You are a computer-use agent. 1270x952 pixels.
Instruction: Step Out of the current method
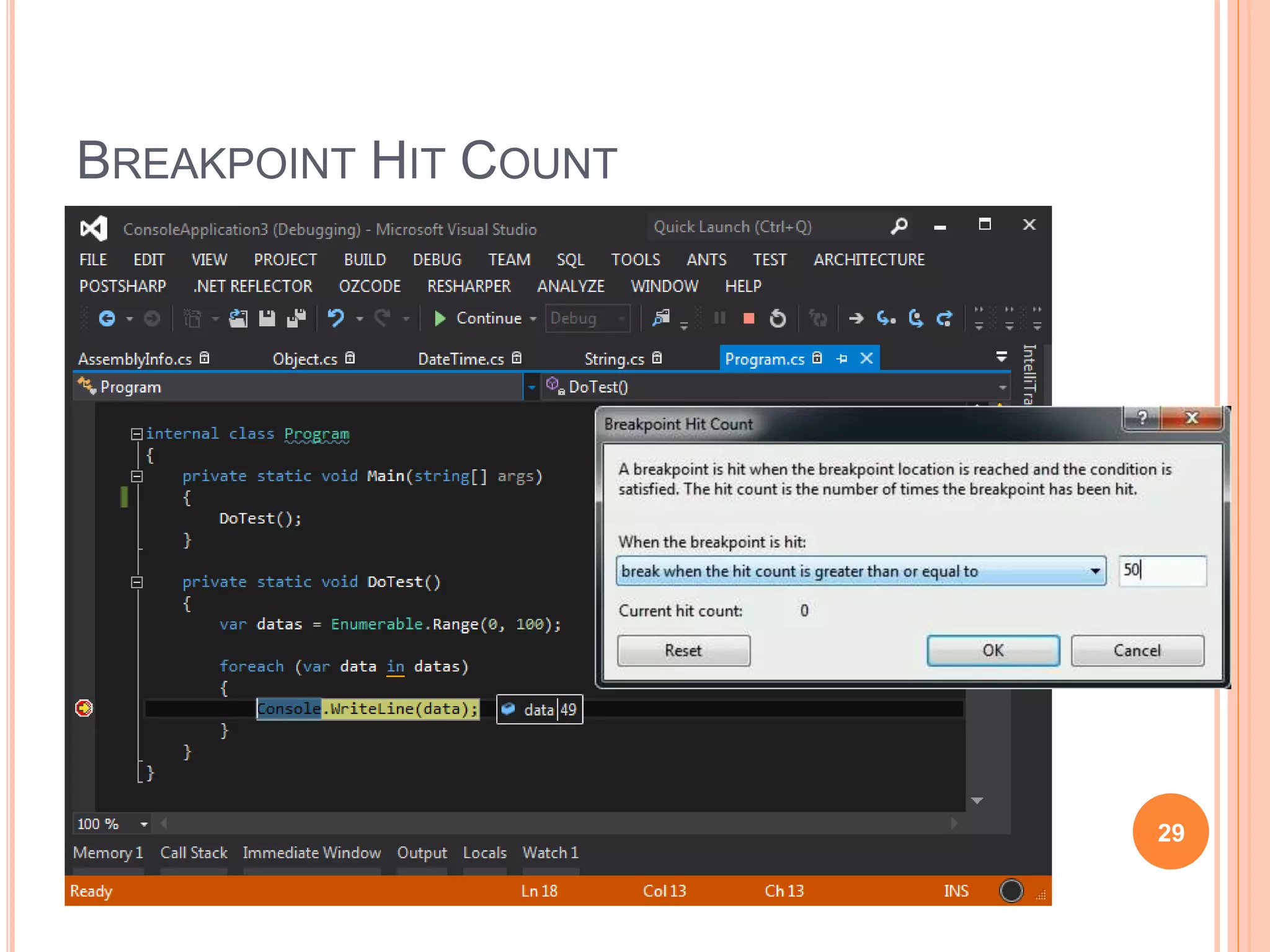(944, 319)
